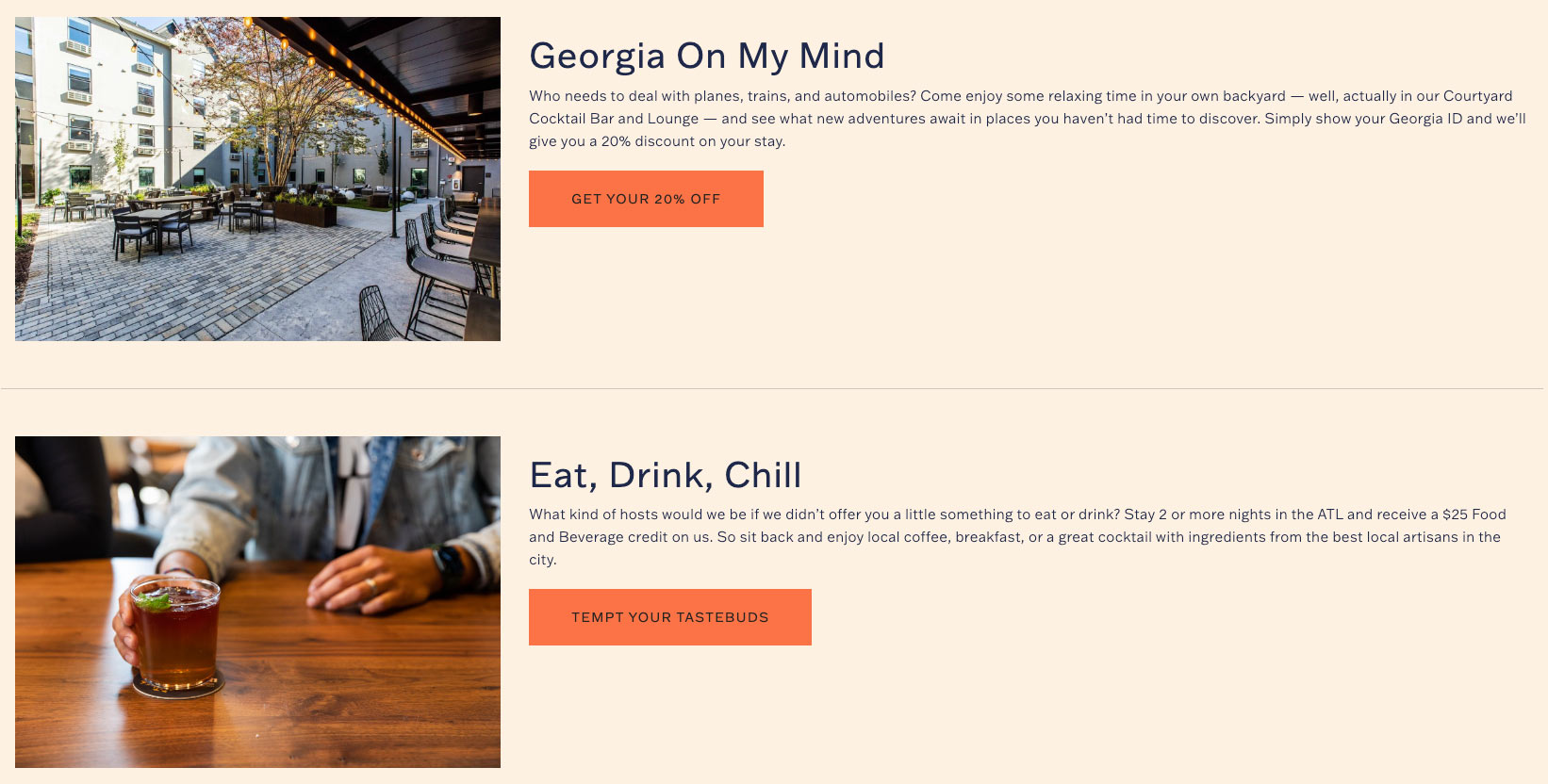Click the Eat, Drink, Chill heading
Image resolution: width=1548 pixels, height=784 pixels.
[665, 475]
